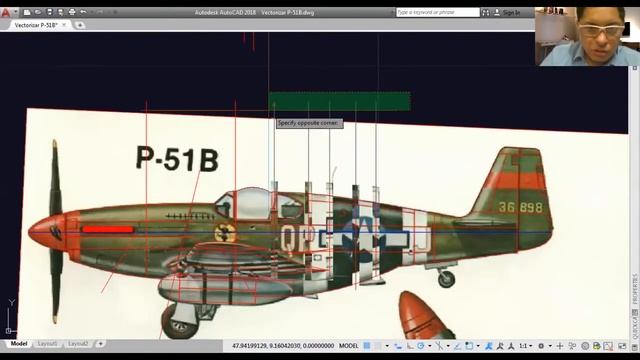Click the new drawing tab plus button
Screen dimensions: 640x360
pos(80,25)
